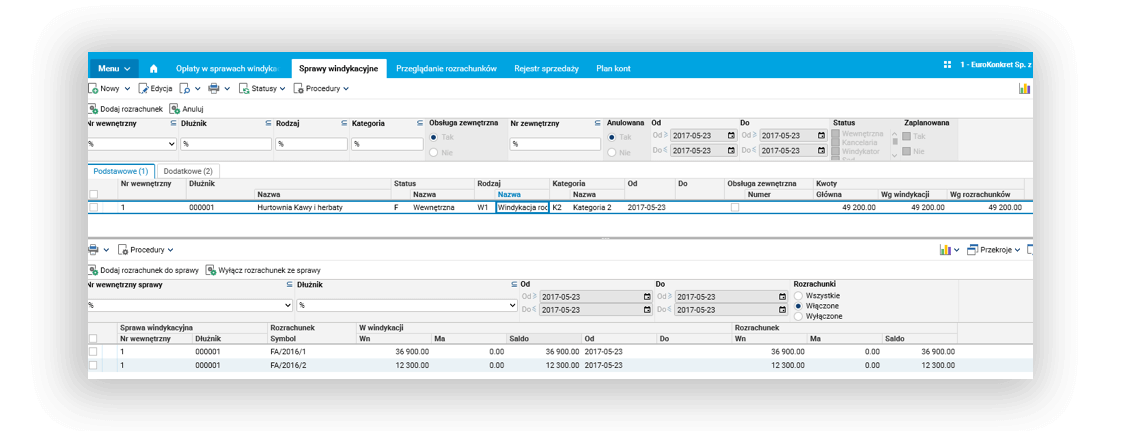Image resolution: width=1121 pixels, height=431 pixels.
Task: Open calendar for top Od start date
Action: [731, 135]
